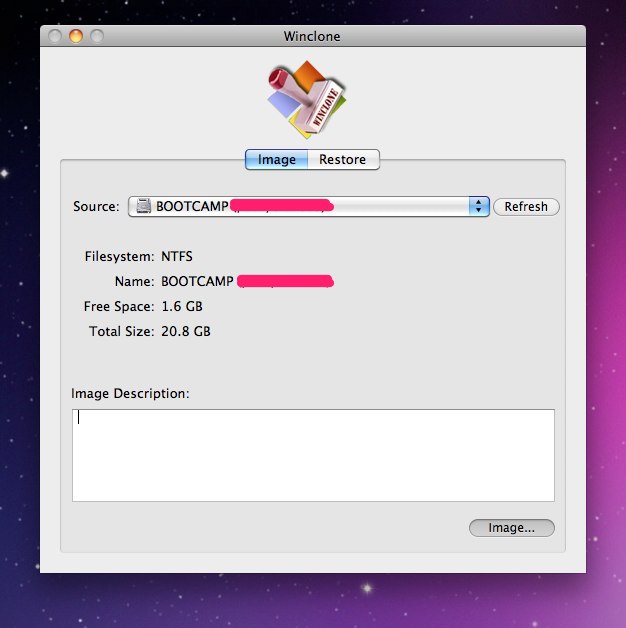The width and height of the screenshot is (626, 628).
Task: Click the Source dropdown stepper arrows
Action: pyautogui.click(x=479, y=206)
